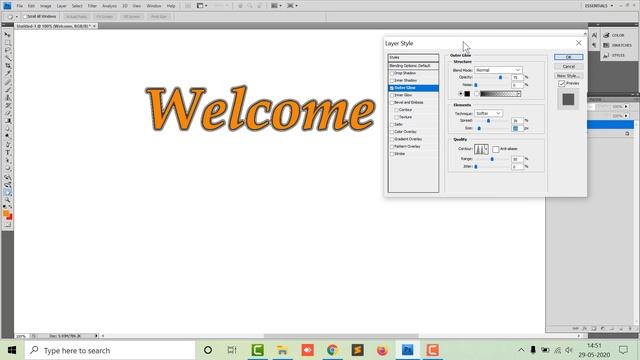Click the Type here to search box
The image size is (640, 360).
point(110,350)
